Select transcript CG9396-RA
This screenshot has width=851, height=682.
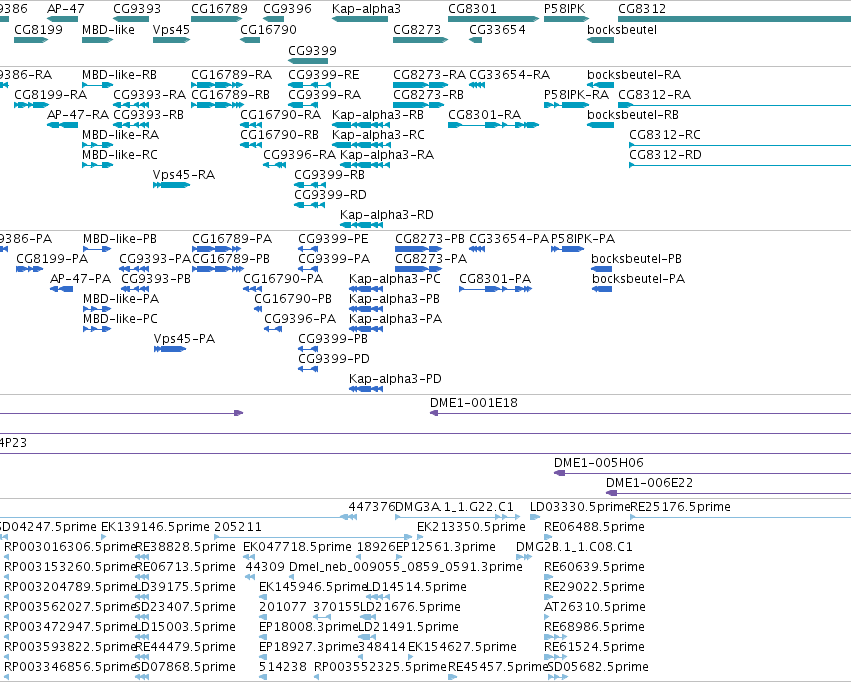(x=300, y=155)
